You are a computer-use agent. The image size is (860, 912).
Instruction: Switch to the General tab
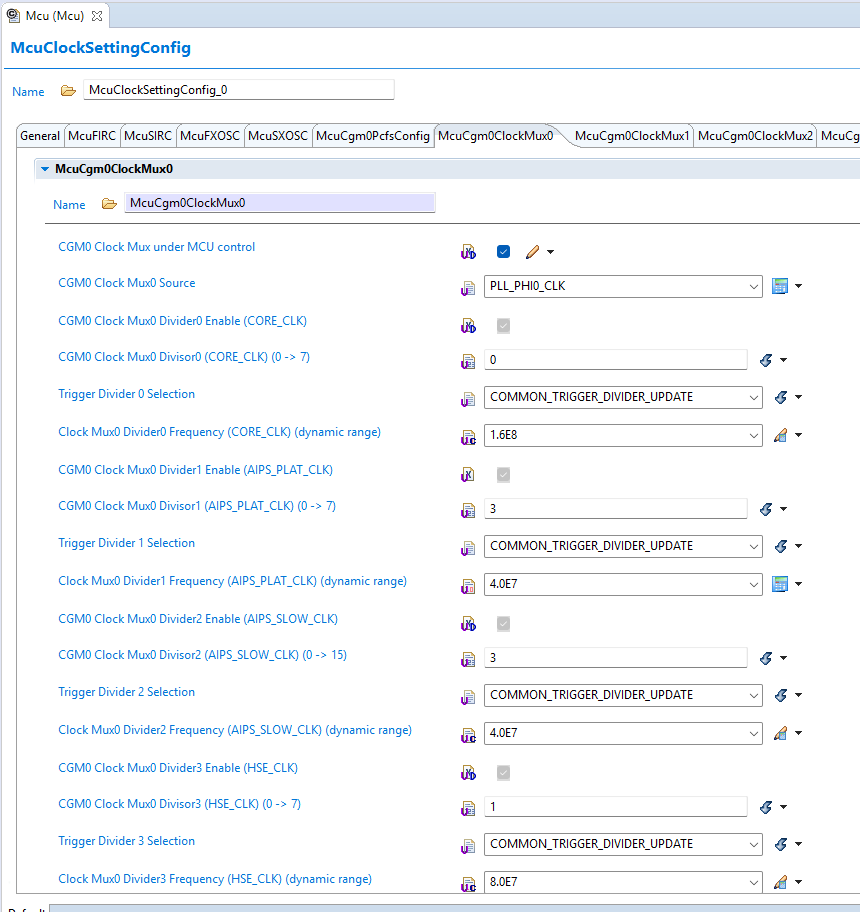(40, 136)
